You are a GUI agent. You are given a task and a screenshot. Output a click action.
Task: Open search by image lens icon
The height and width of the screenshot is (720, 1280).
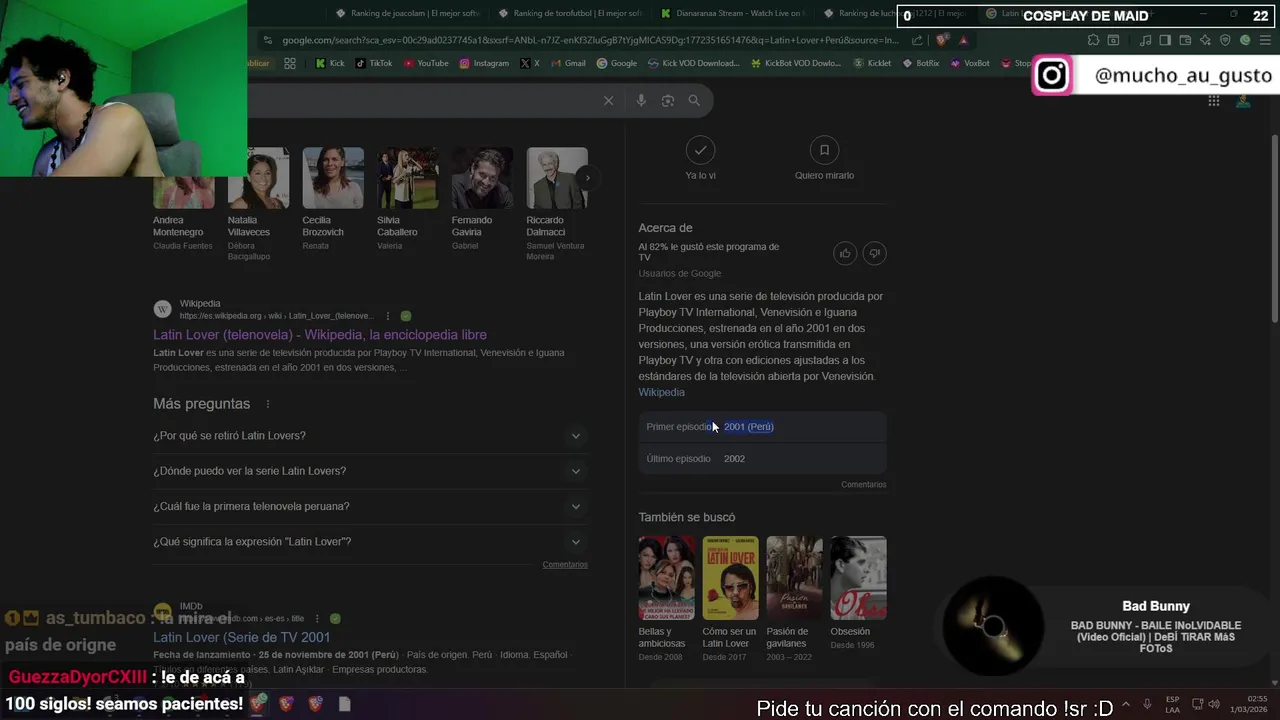(668, 100)
